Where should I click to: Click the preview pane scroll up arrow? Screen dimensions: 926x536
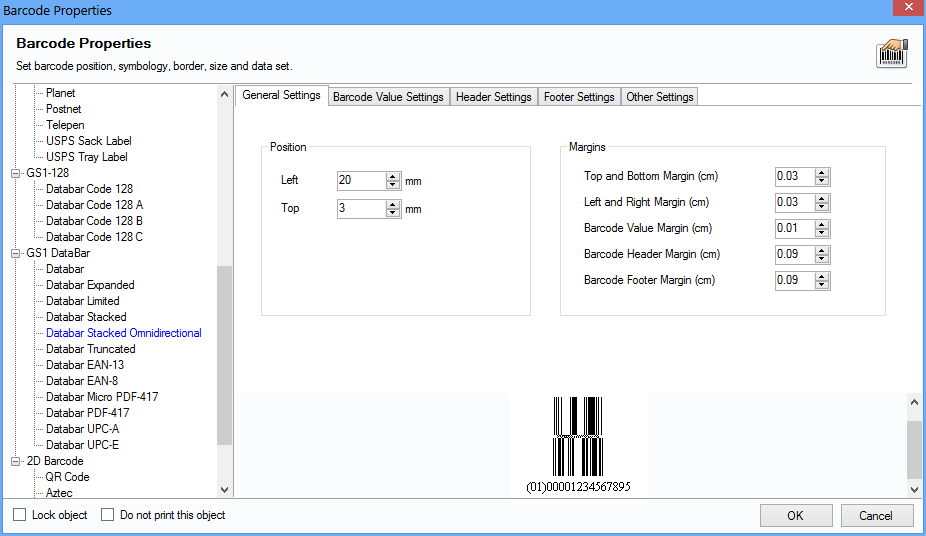(914, 402)
